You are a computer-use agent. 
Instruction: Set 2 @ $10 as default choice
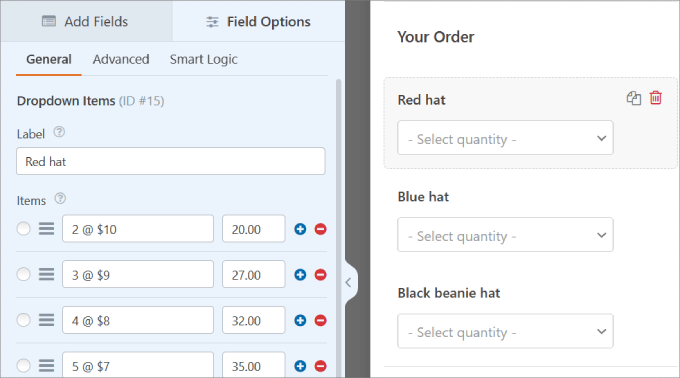[23, 228]
